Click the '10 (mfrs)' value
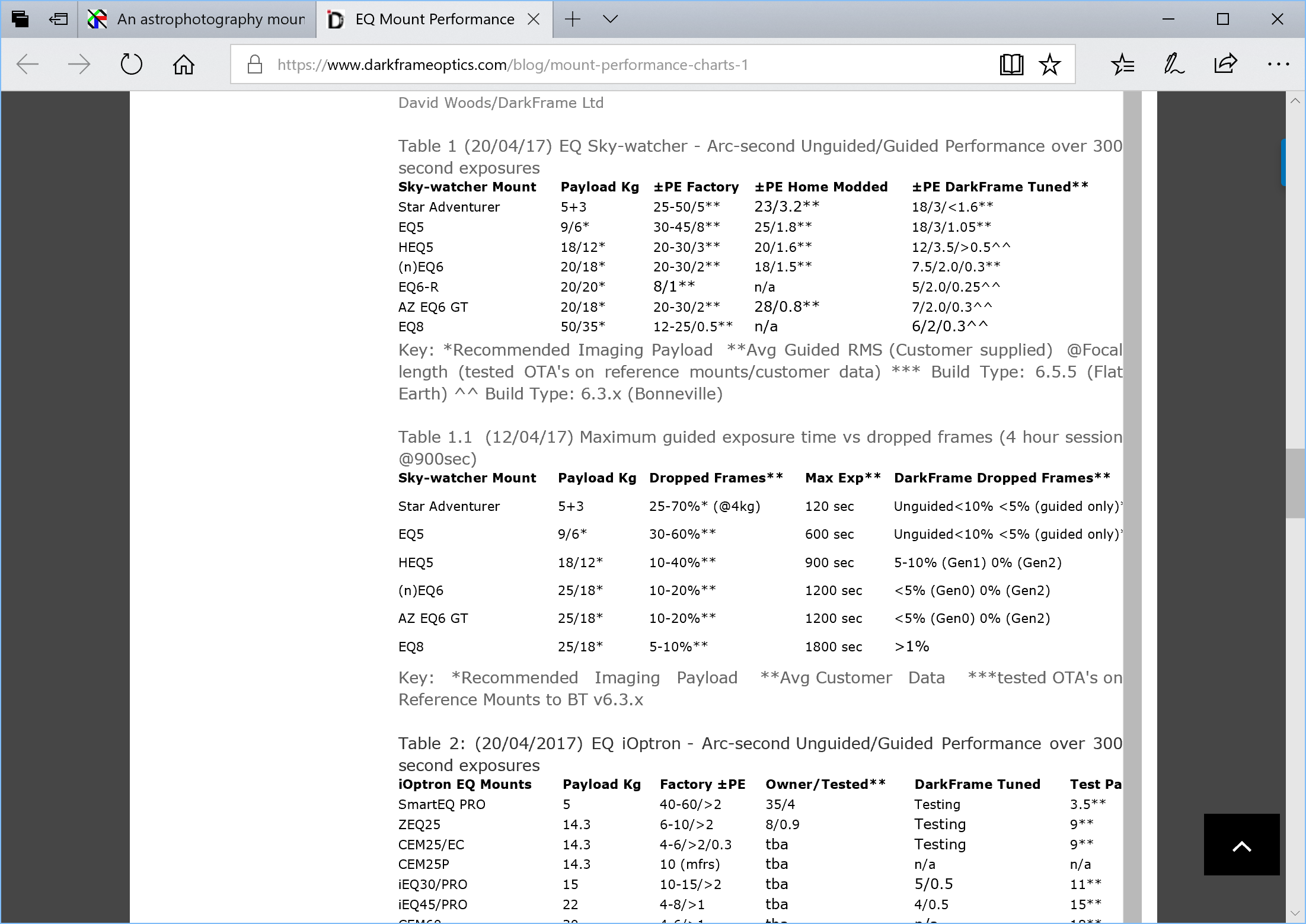The height and width of the screenshot is (924, 1306). 689,864
